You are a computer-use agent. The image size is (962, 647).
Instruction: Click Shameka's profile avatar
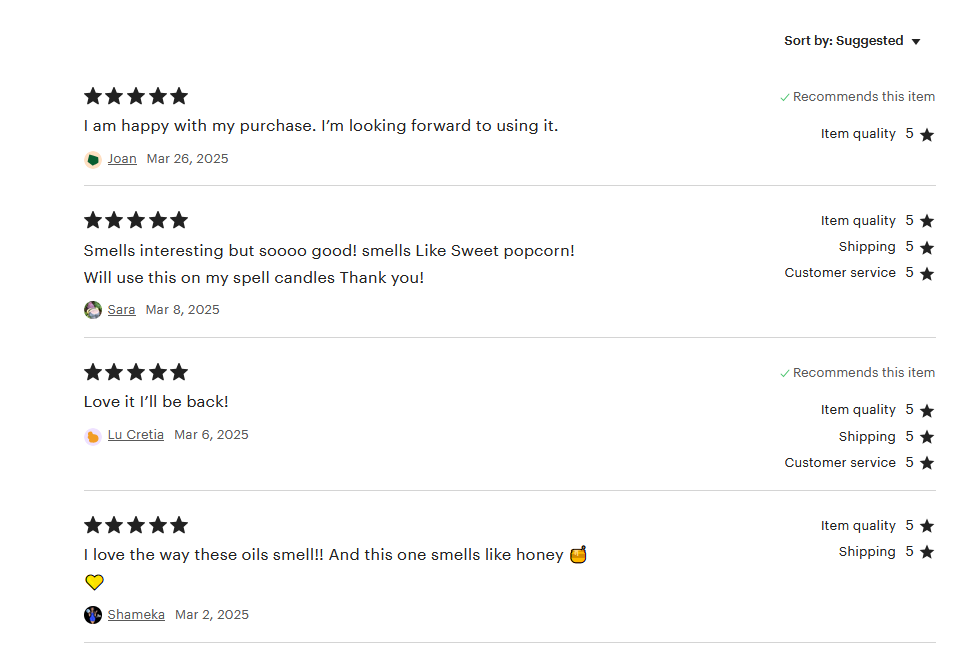[x=93, y=615]
